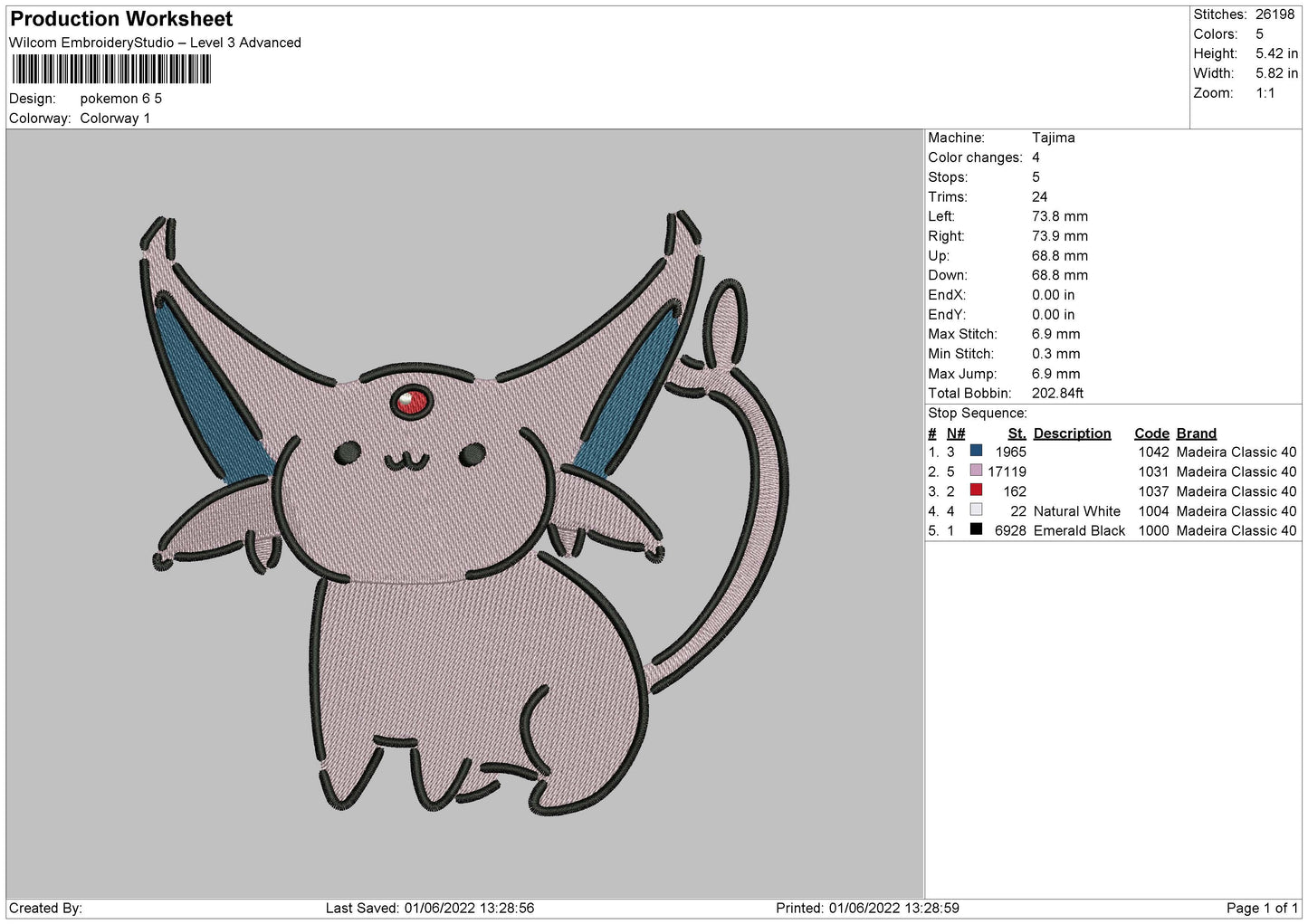1308x924 pixels.
Task: Click the N# column header
Action: [956, 433]
